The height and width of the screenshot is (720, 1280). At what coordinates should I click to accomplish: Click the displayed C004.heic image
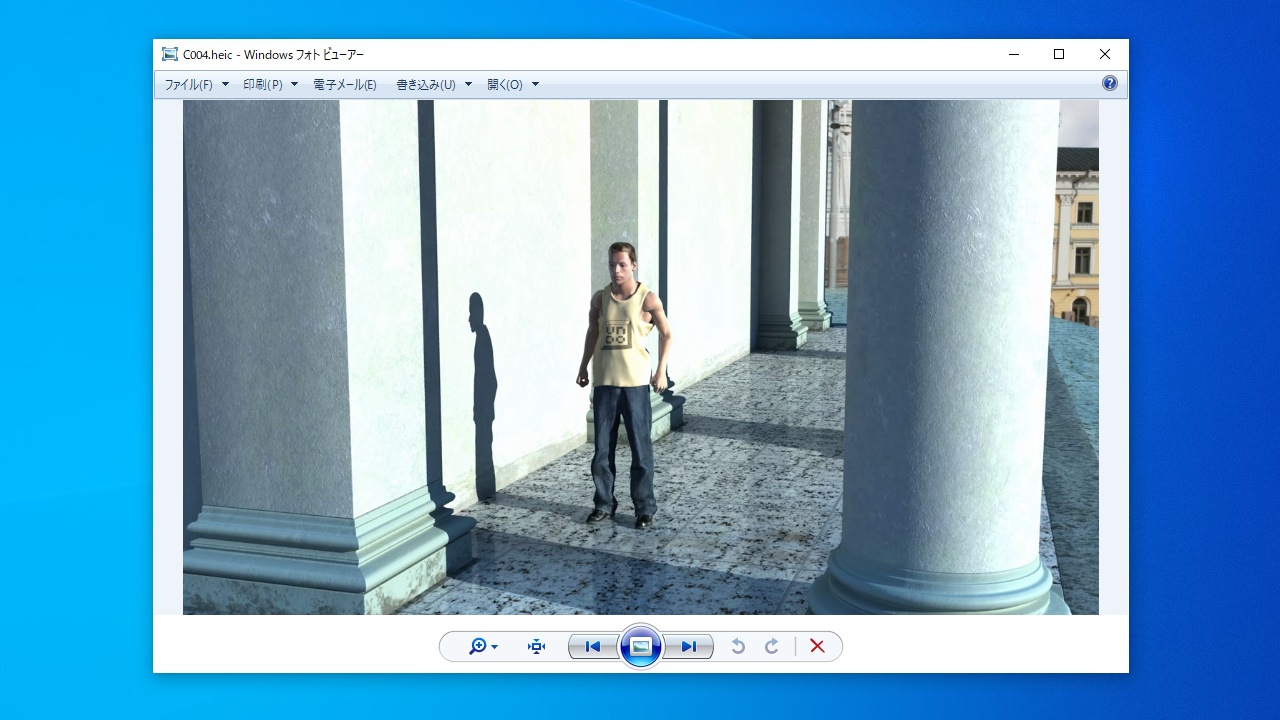click(x=641, y=357)
